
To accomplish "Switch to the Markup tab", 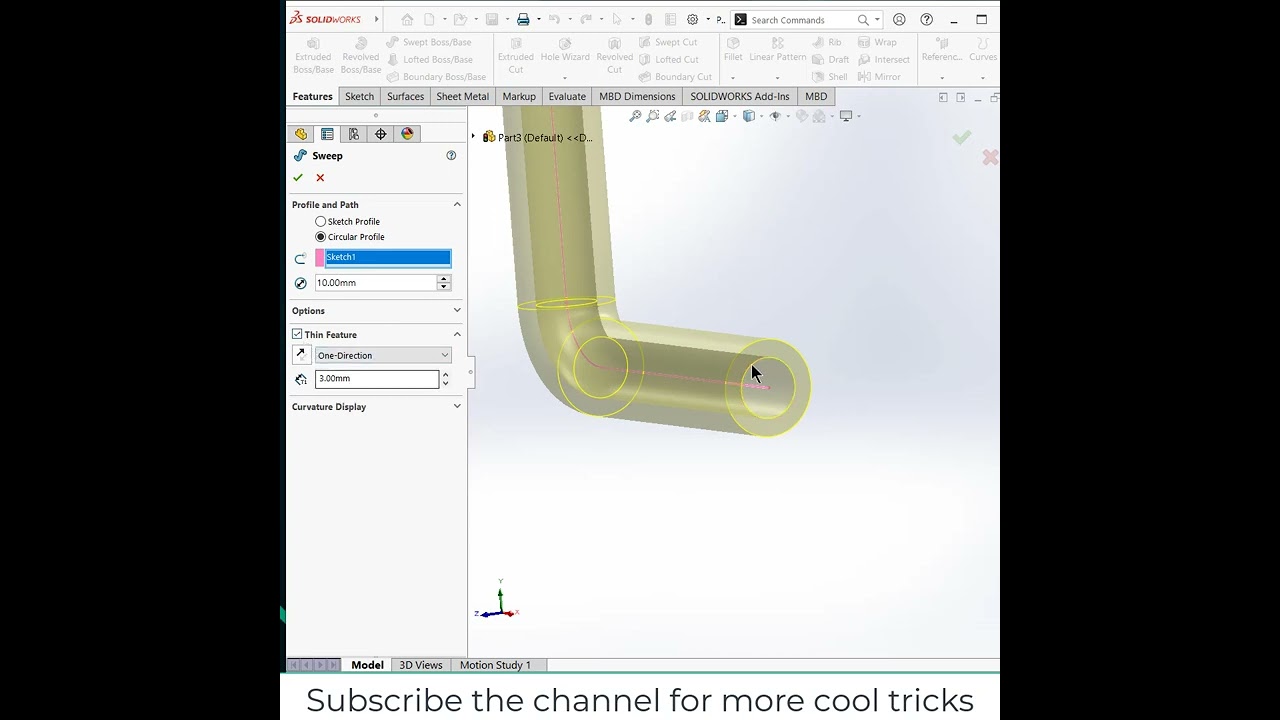I will (x=519, y=97).
